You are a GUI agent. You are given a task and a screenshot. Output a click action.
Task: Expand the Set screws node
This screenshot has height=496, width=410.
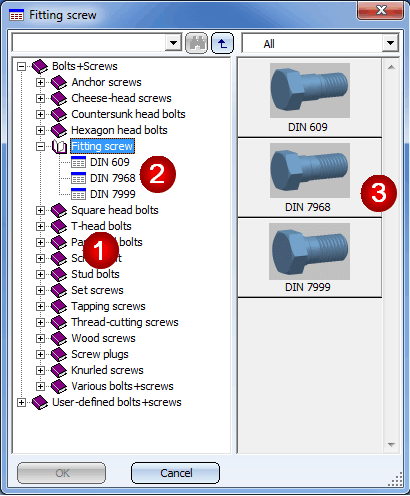pos(40,290)
